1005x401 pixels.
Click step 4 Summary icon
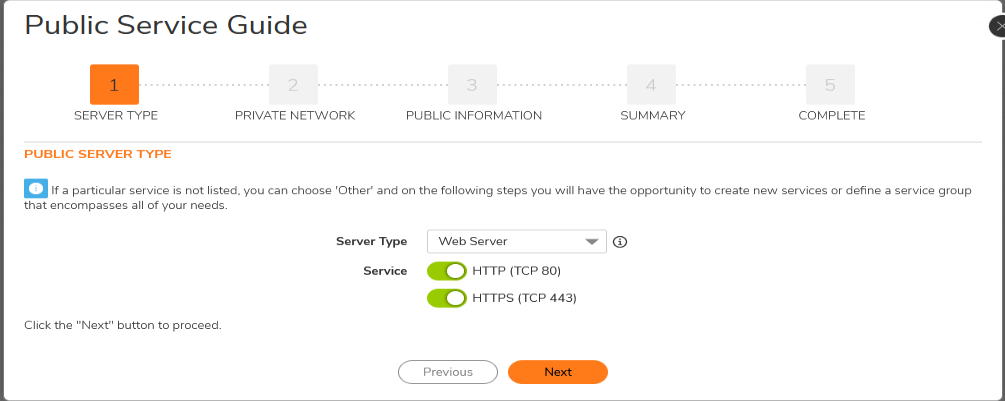click(651, 85)
